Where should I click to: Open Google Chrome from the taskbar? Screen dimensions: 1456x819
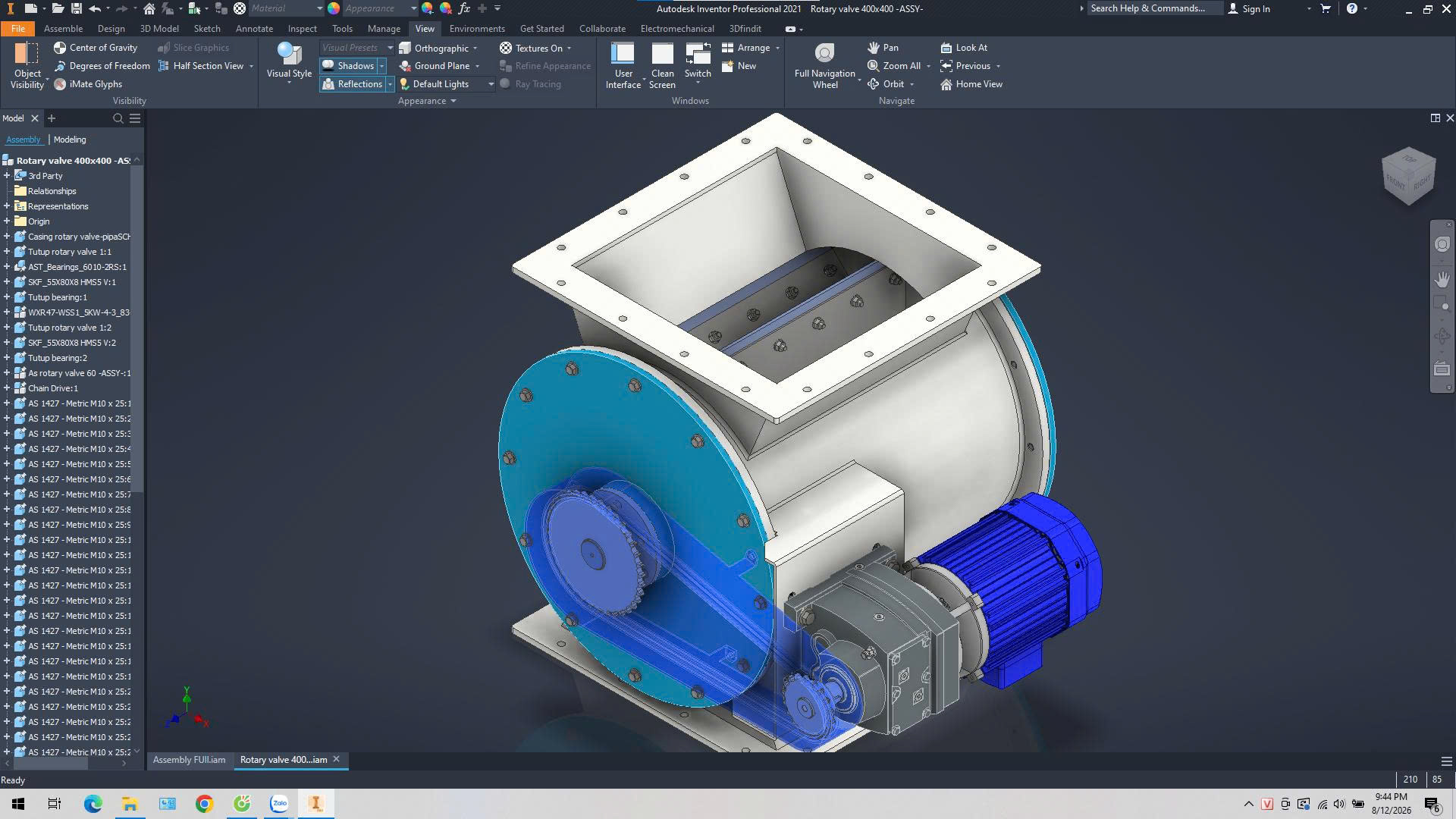click(204, 804)
